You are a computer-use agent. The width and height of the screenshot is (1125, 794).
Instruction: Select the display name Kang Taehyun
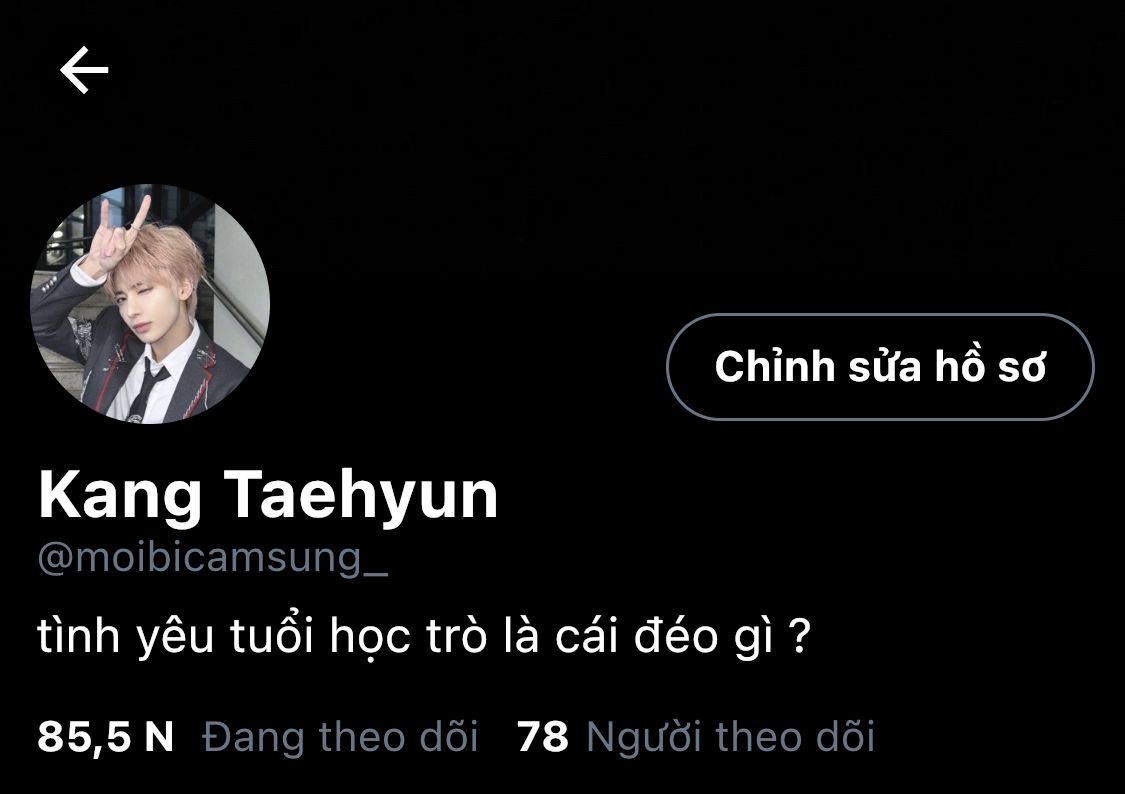point(268,495)
